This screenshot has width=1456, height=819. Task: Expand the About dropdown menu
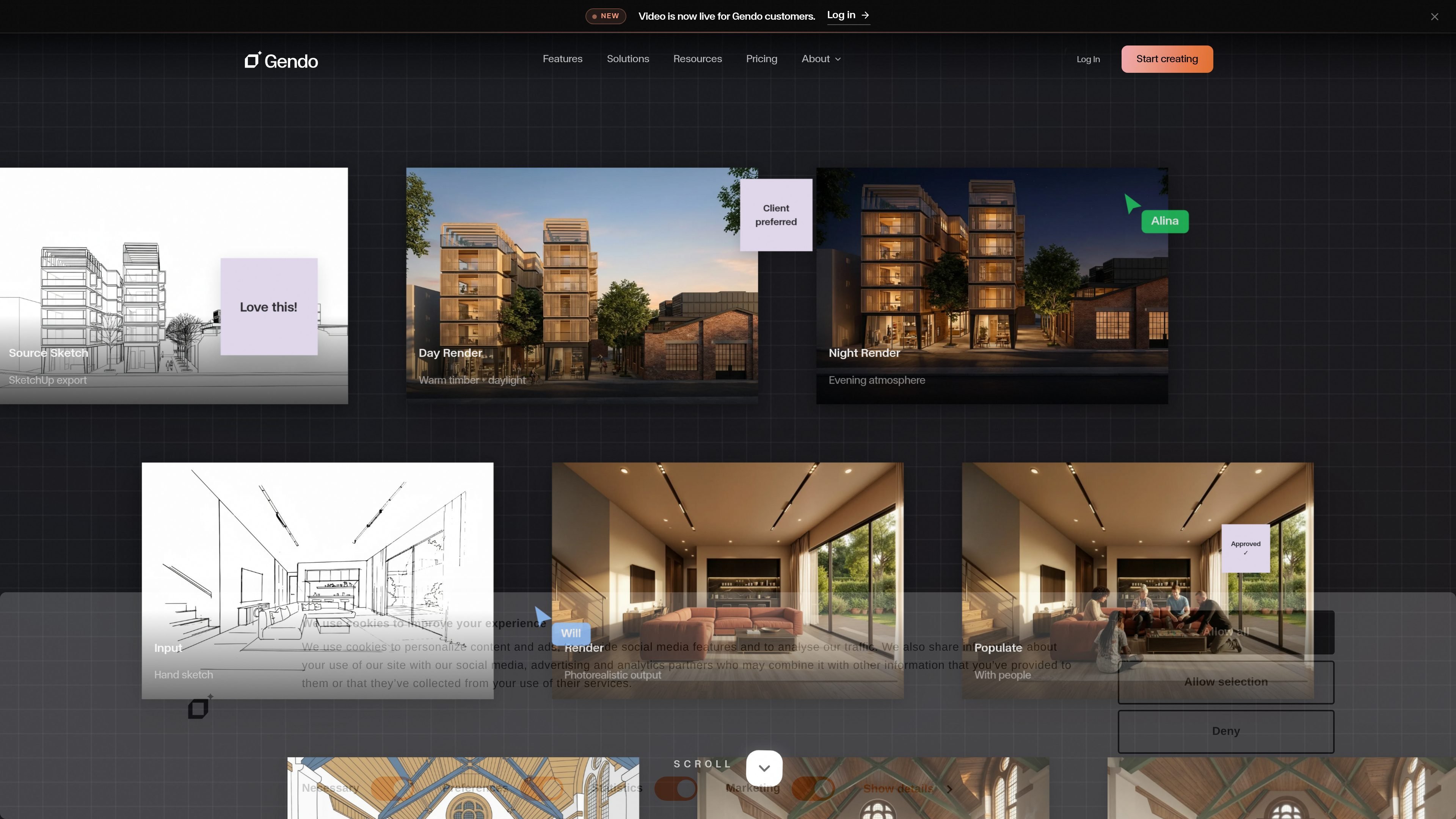click(821, 59)
